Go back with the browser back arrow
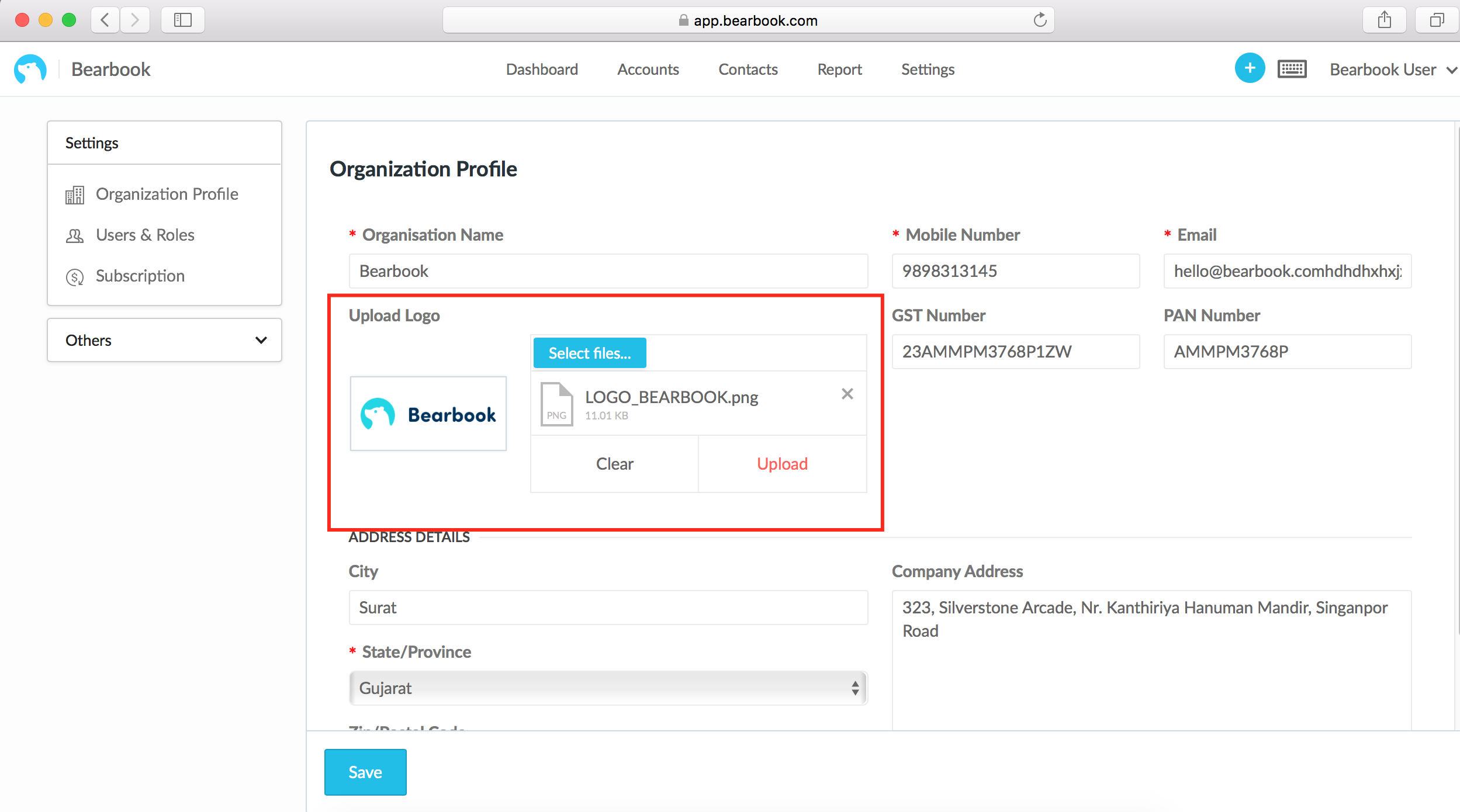The width and height of the screenshot is (1460, 812). tap(105, 20)
